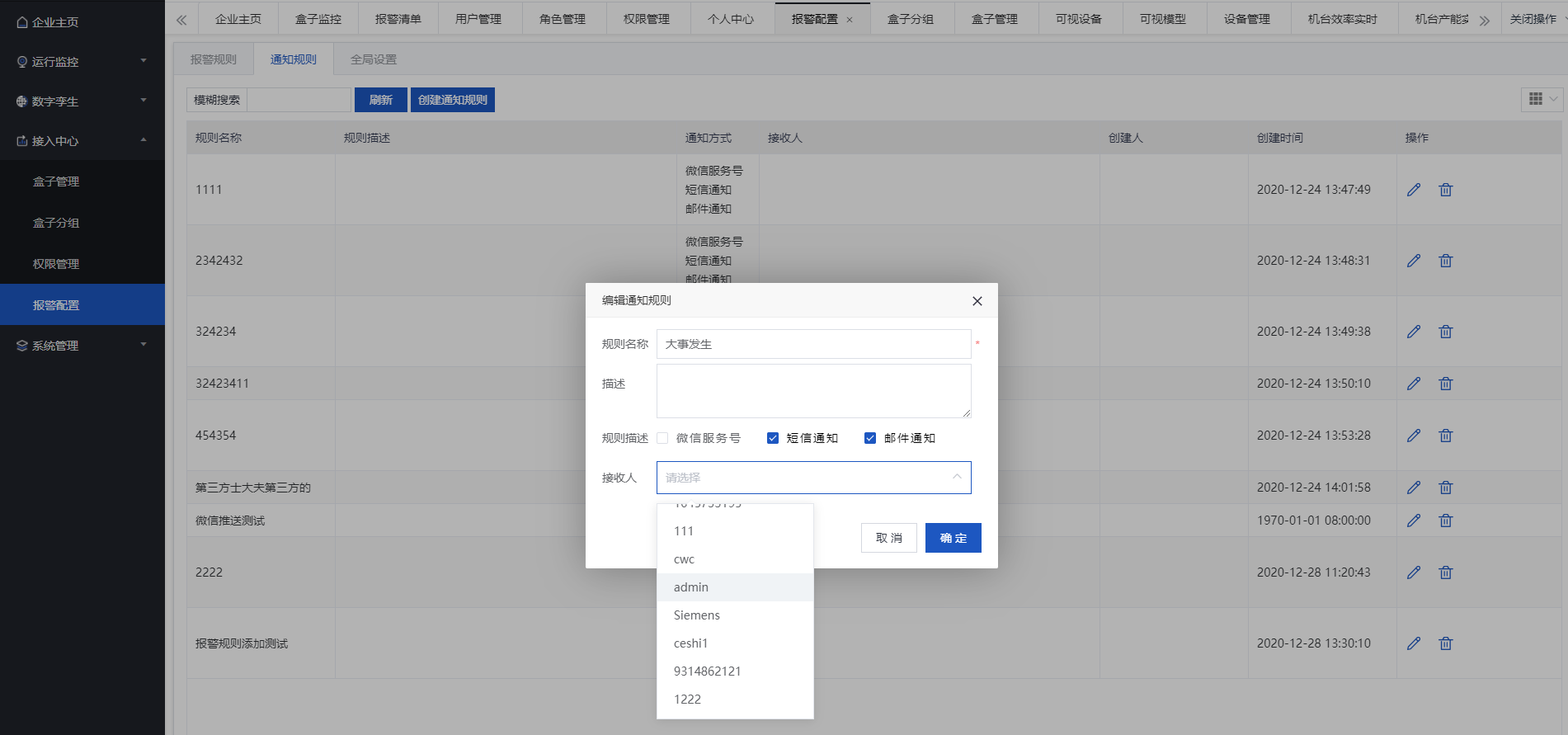Viewport: 1568px width, 735px height.
Task: Edit the rule named 2222
Action: tap(1414, 572)
